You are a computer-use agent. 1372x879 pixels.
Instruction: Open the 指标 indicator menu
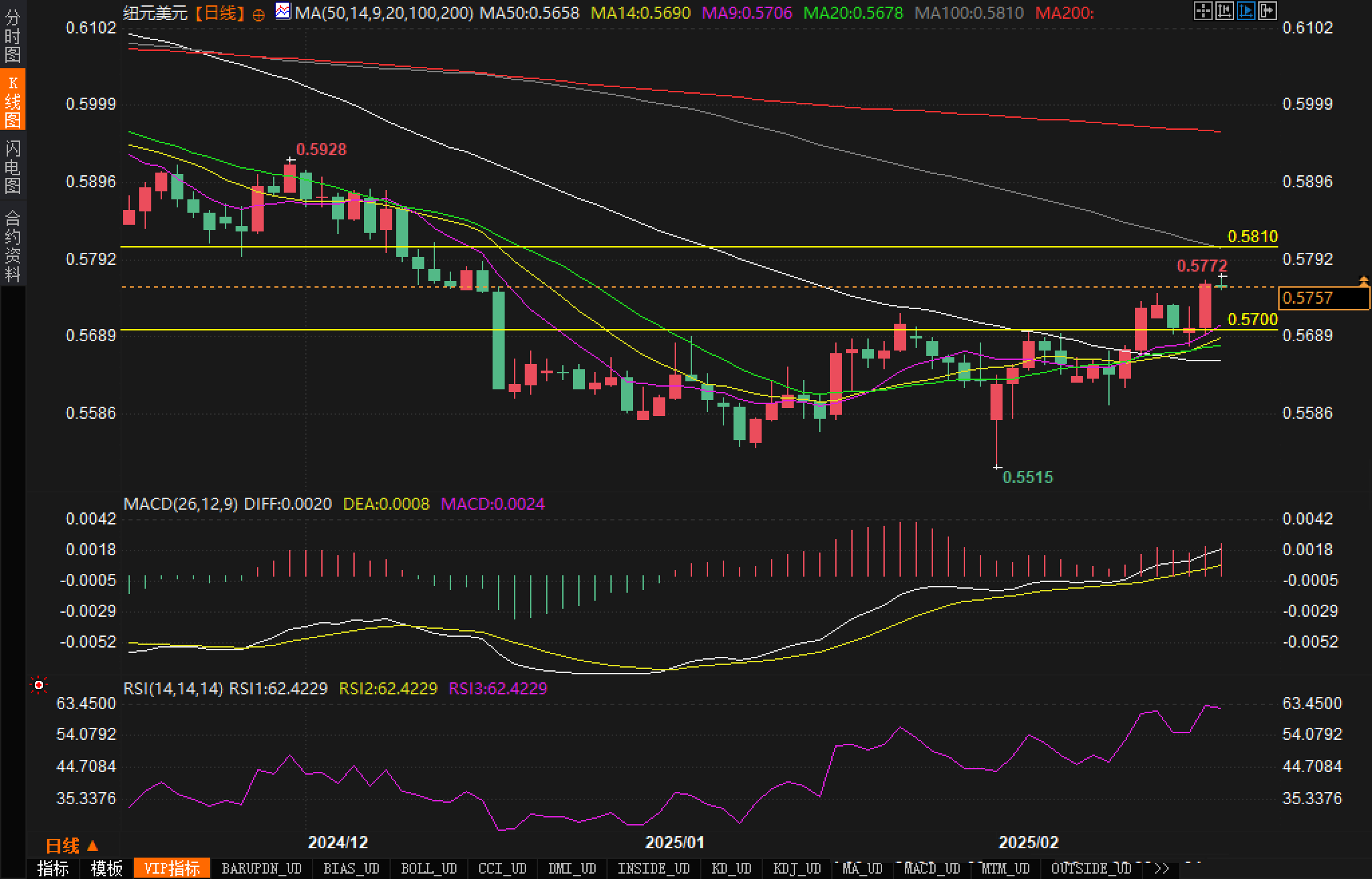tap(53, 868)
